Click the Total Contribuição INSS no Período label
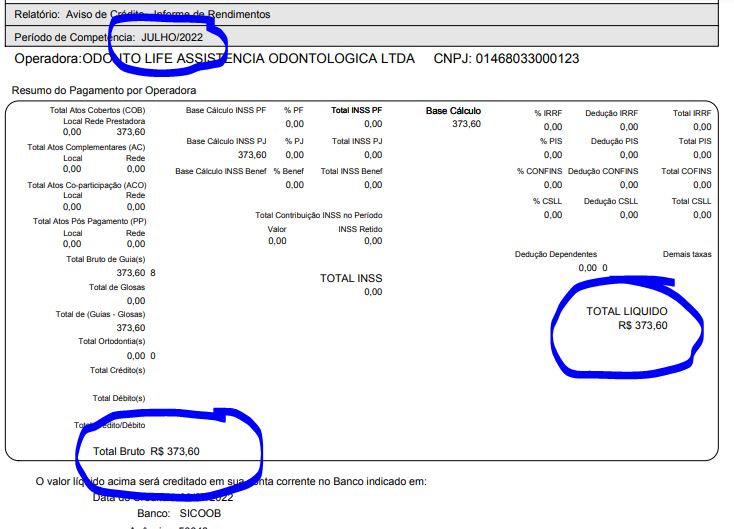The height and width of the screenshot is (529, 734). click(x=318, y=215)
